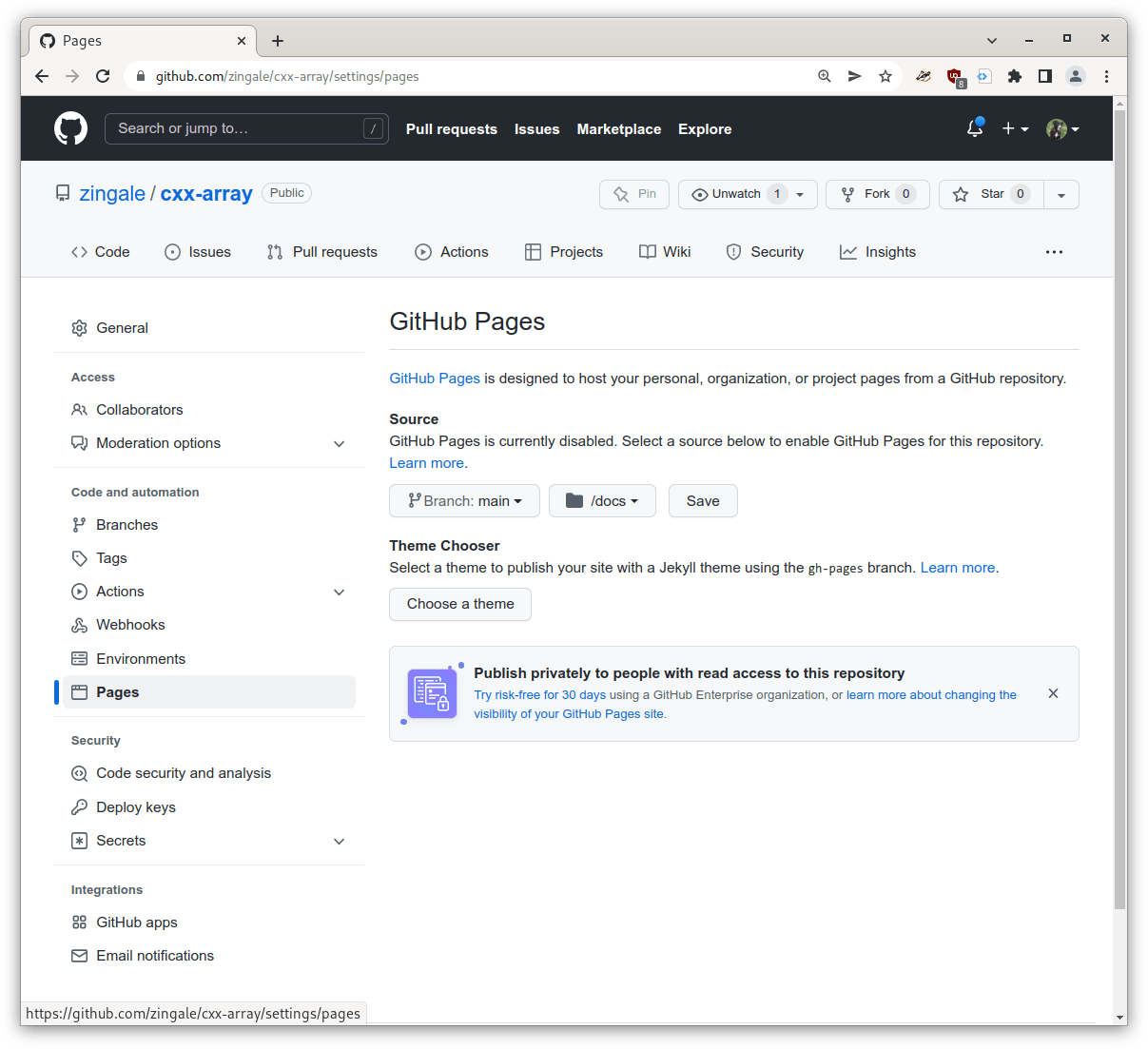Click the vertical page scrollbar

(x=1119, y=509)
